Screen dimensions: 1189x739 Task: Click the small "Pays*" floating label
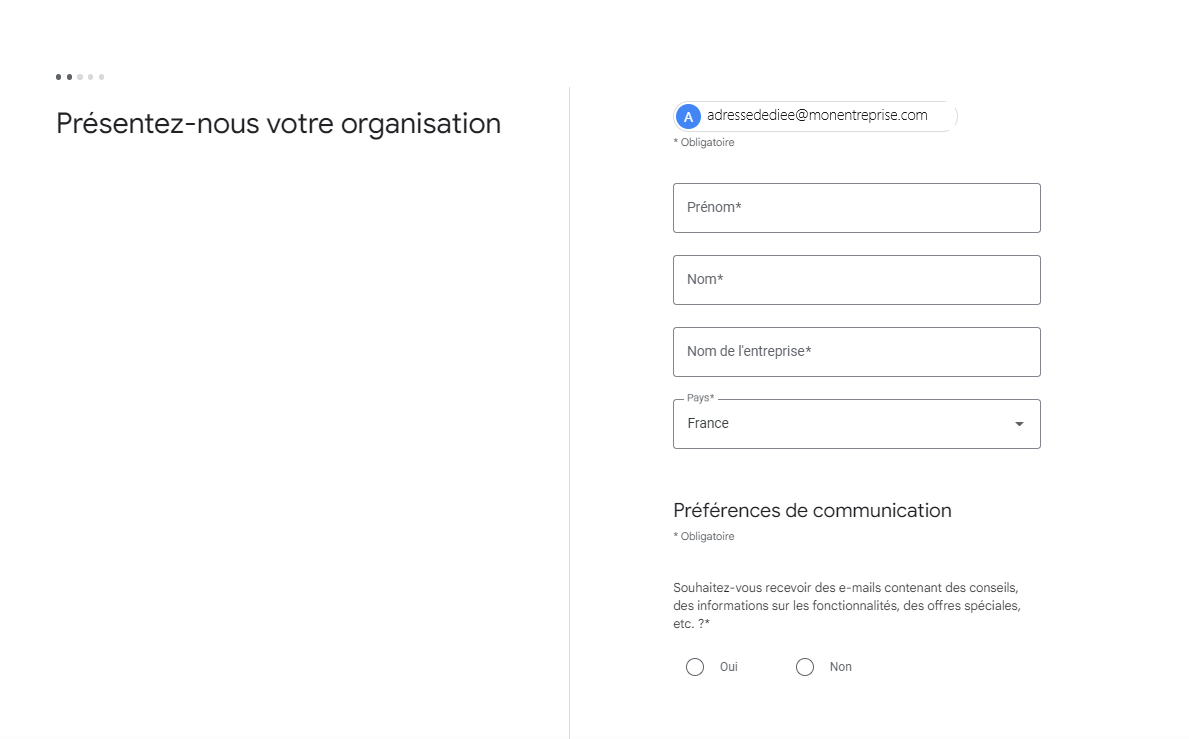(x=701, y=398)
